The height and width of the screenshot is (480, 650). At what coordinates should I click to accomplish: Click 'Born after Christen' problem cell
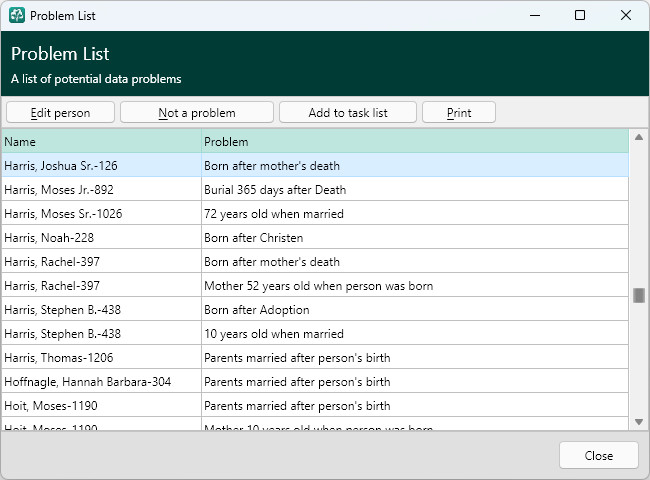pyautogui.click(x=415, y=238)
